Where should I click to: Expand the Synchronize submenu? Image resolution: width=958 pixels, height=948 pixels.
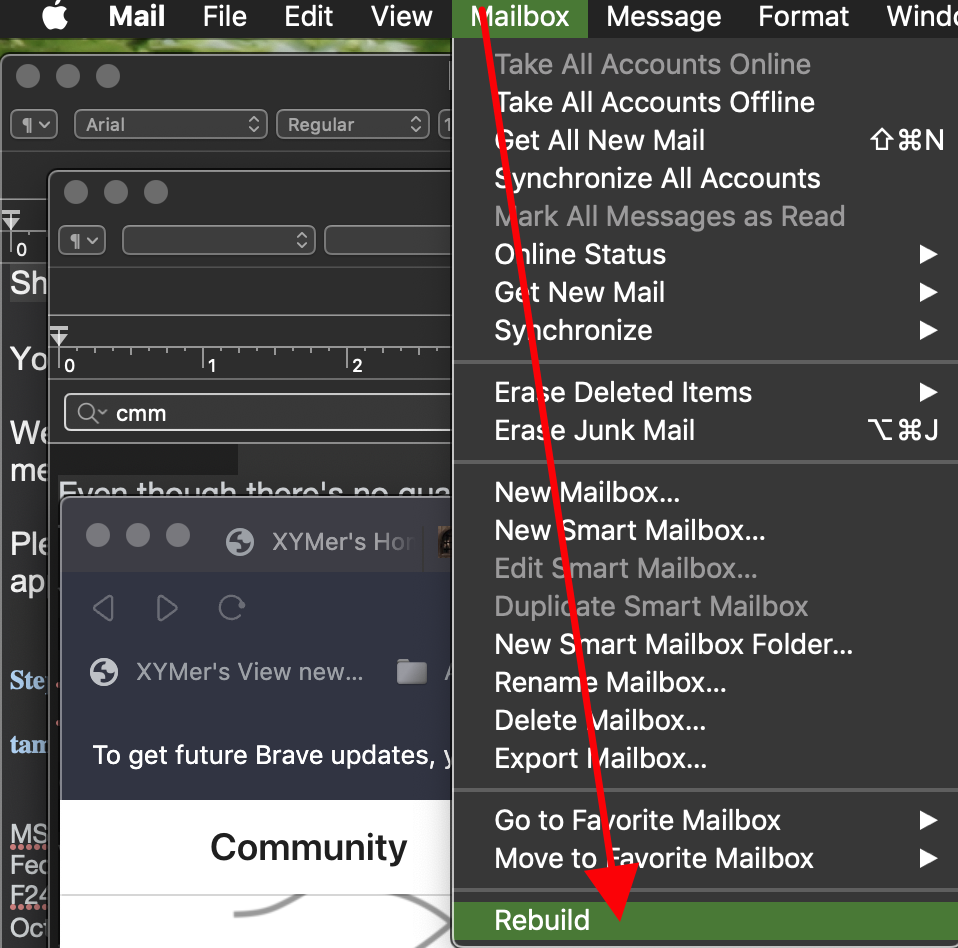pyautogui.click(x=706, y=330)
